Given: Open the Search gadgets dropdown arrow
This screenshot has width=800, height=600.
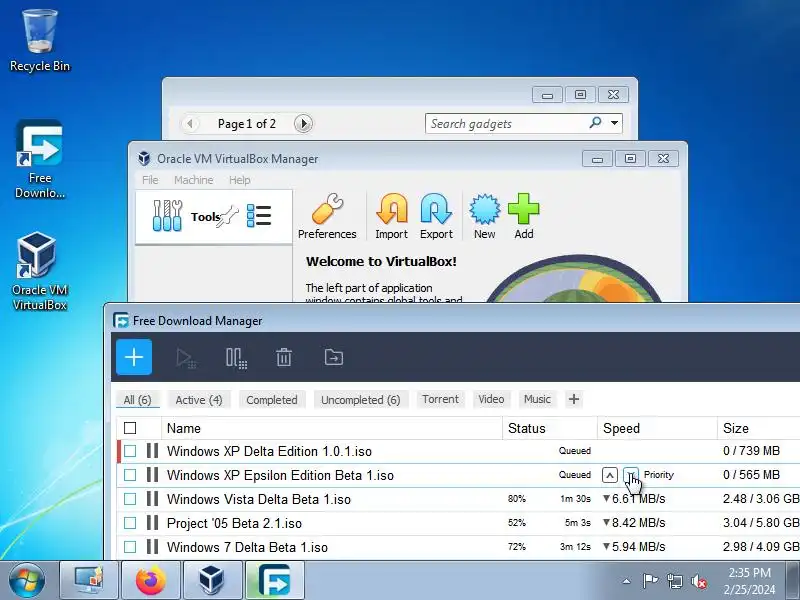Looking at the screenshot, I should tap(614, 123).
